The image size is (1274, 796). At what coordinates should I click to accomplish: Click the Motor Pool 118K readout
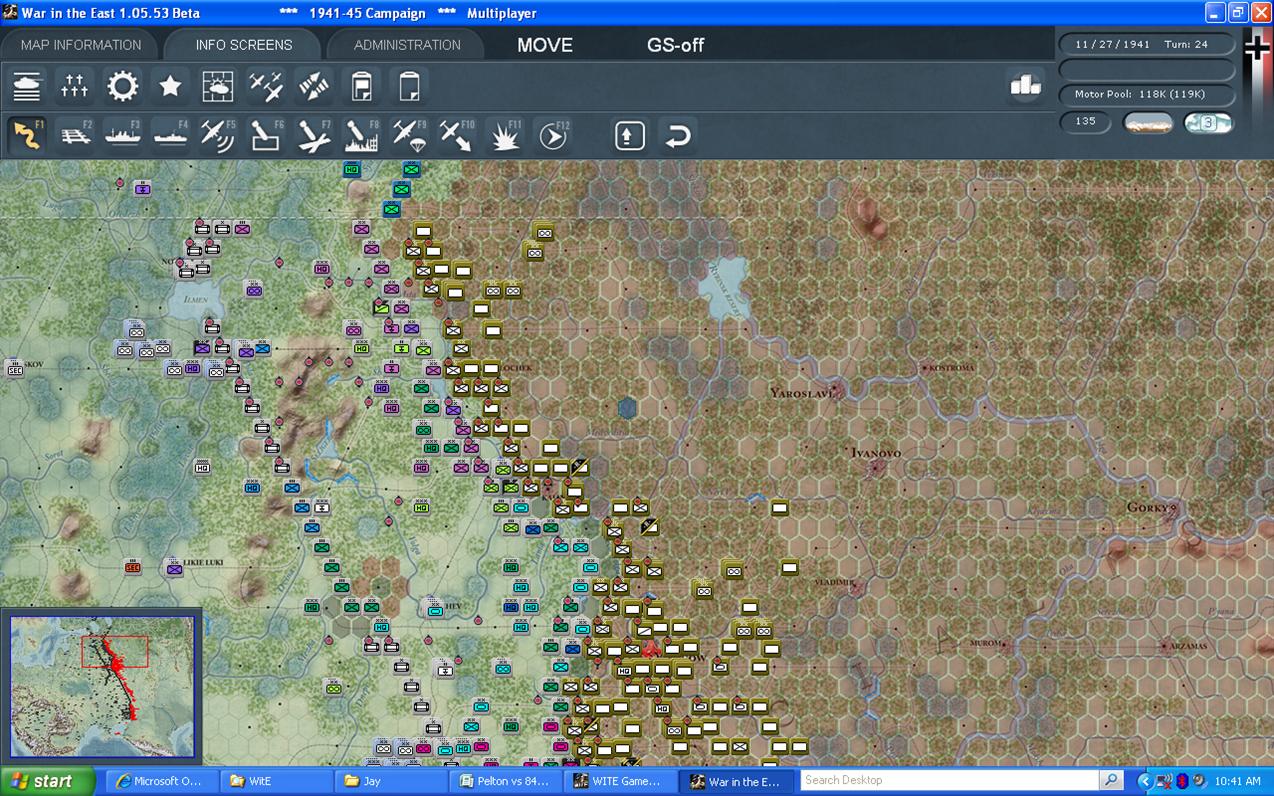coord(1146,94)
